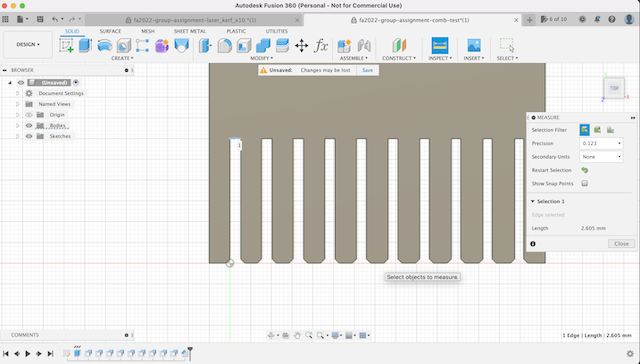
Task: Toggle visibility of the Origin folder
Action: click(29, 115)
